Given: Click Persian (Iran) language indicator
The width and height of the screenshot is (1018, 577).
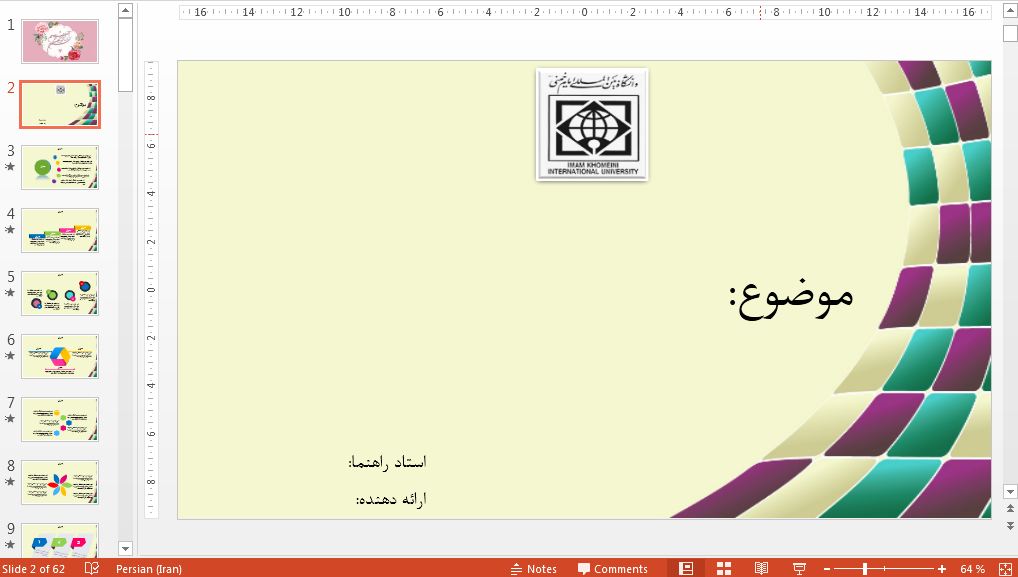Looking at the screenshot, I should click(x=149, y=568).
